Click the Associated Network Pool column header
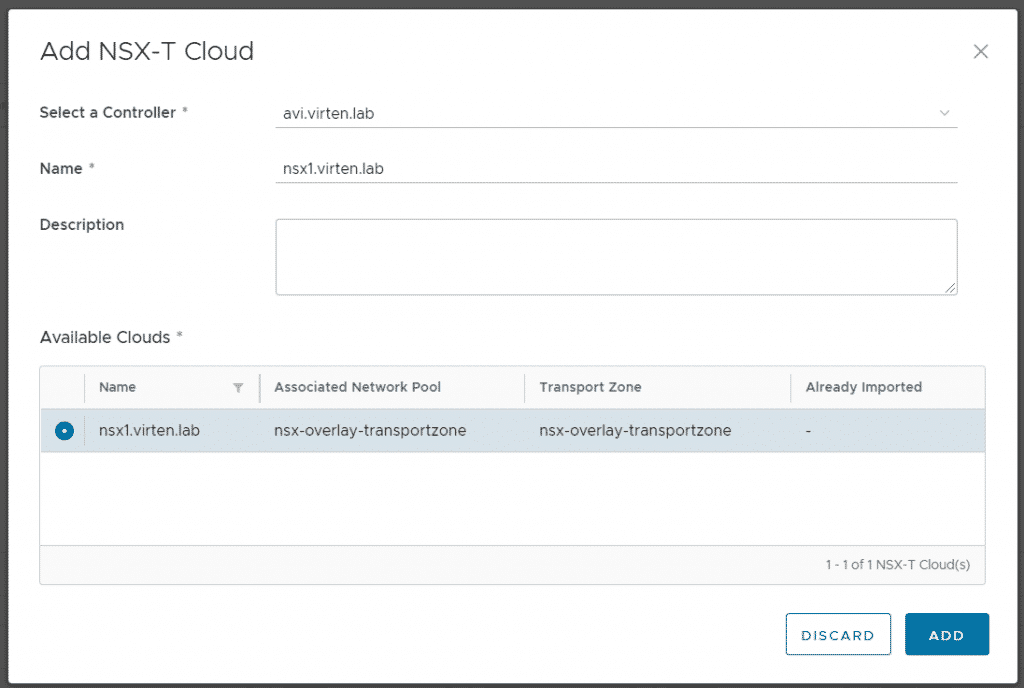Viewport: 1024px width, 688px height. 357,387
